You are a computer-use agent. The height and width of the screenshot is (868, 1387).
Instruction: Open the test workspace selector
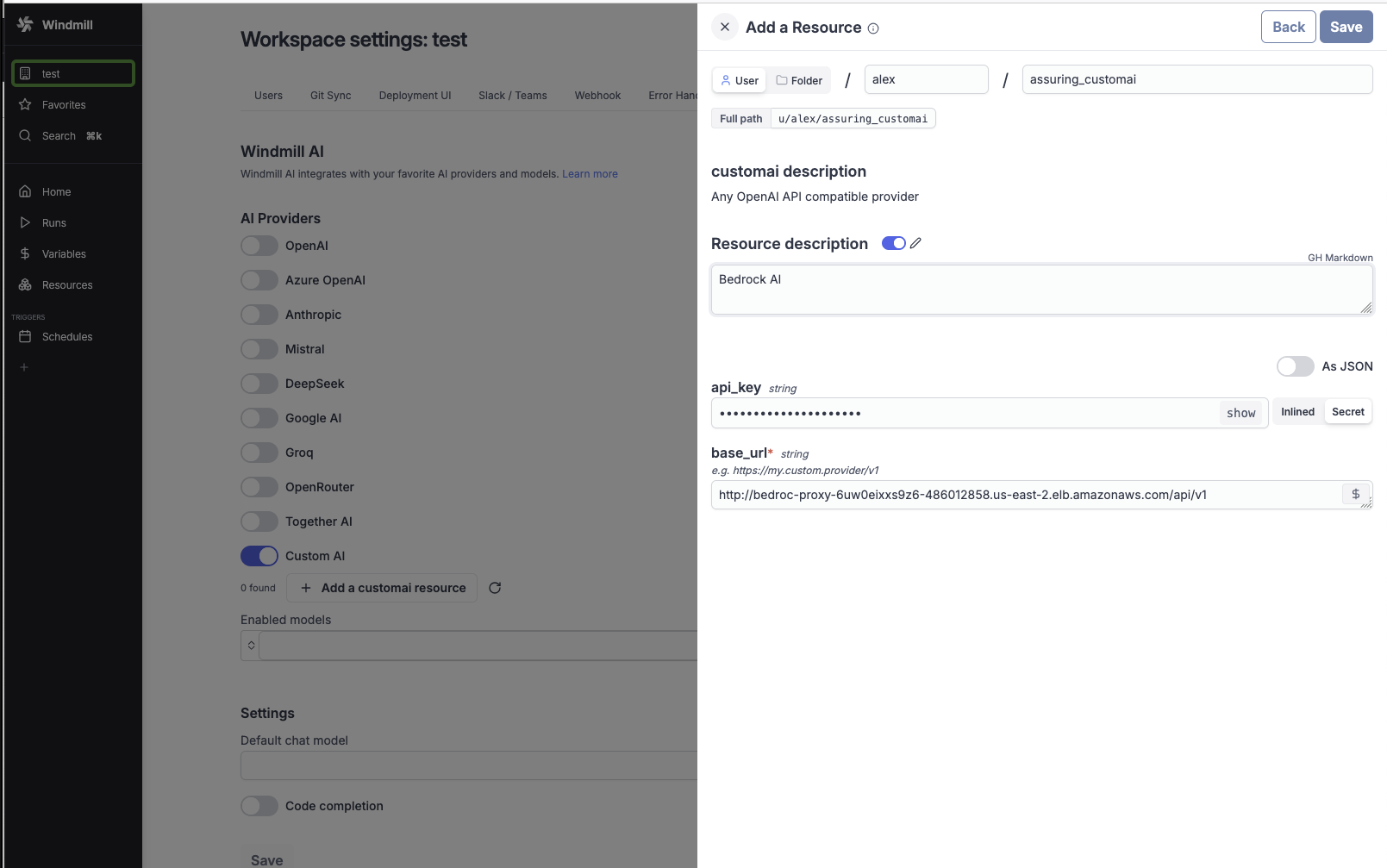tap(72, 72)
